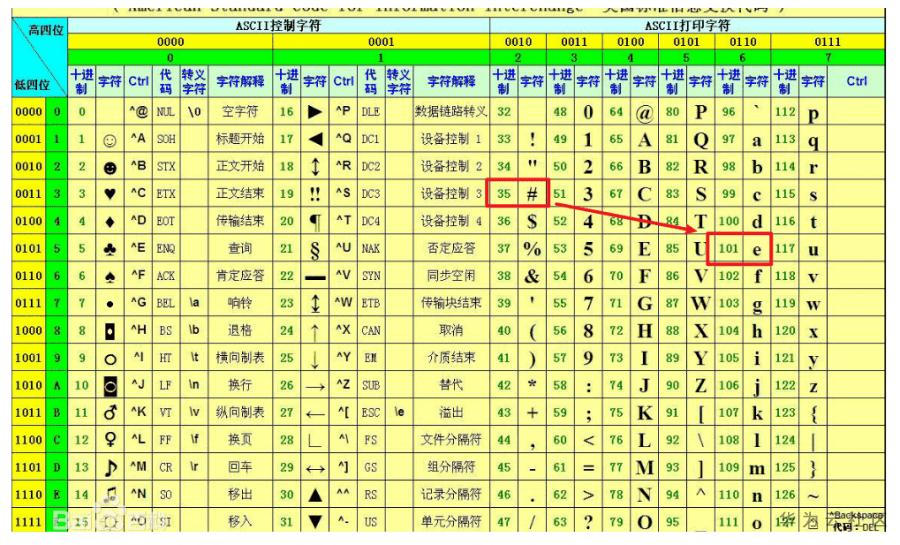
Task: Click the uppercase W character cell
Action: point(701,303)
